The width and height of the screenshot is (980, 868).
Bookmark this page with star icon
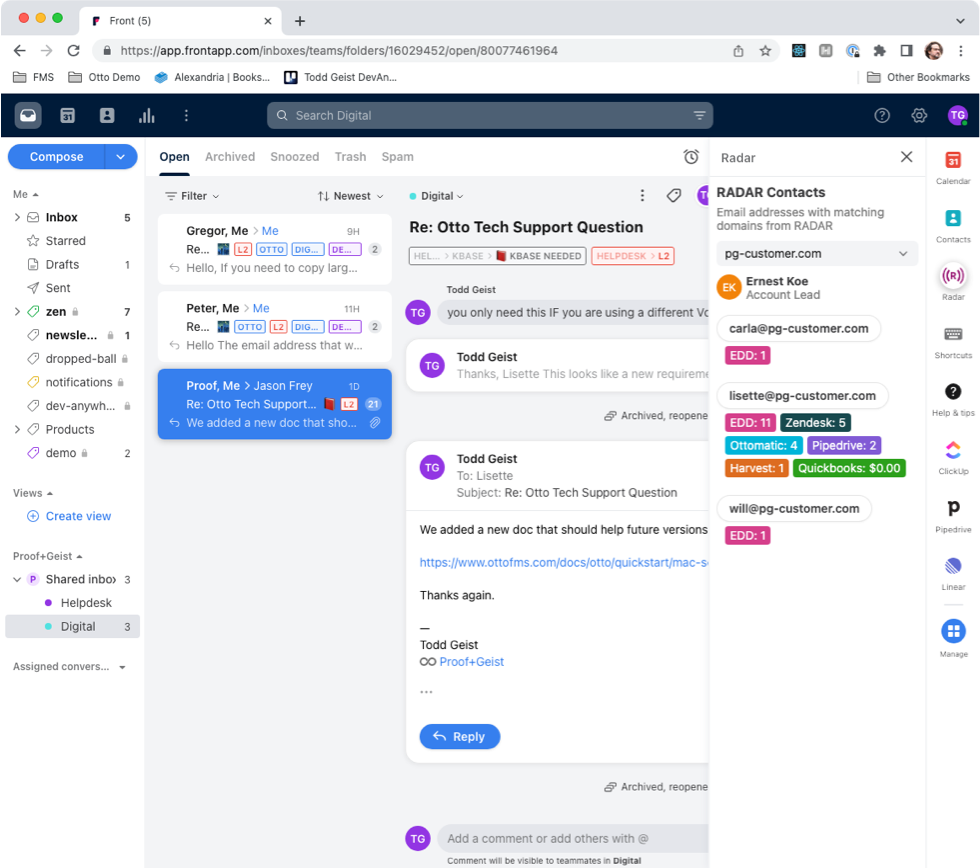[765, 51]
